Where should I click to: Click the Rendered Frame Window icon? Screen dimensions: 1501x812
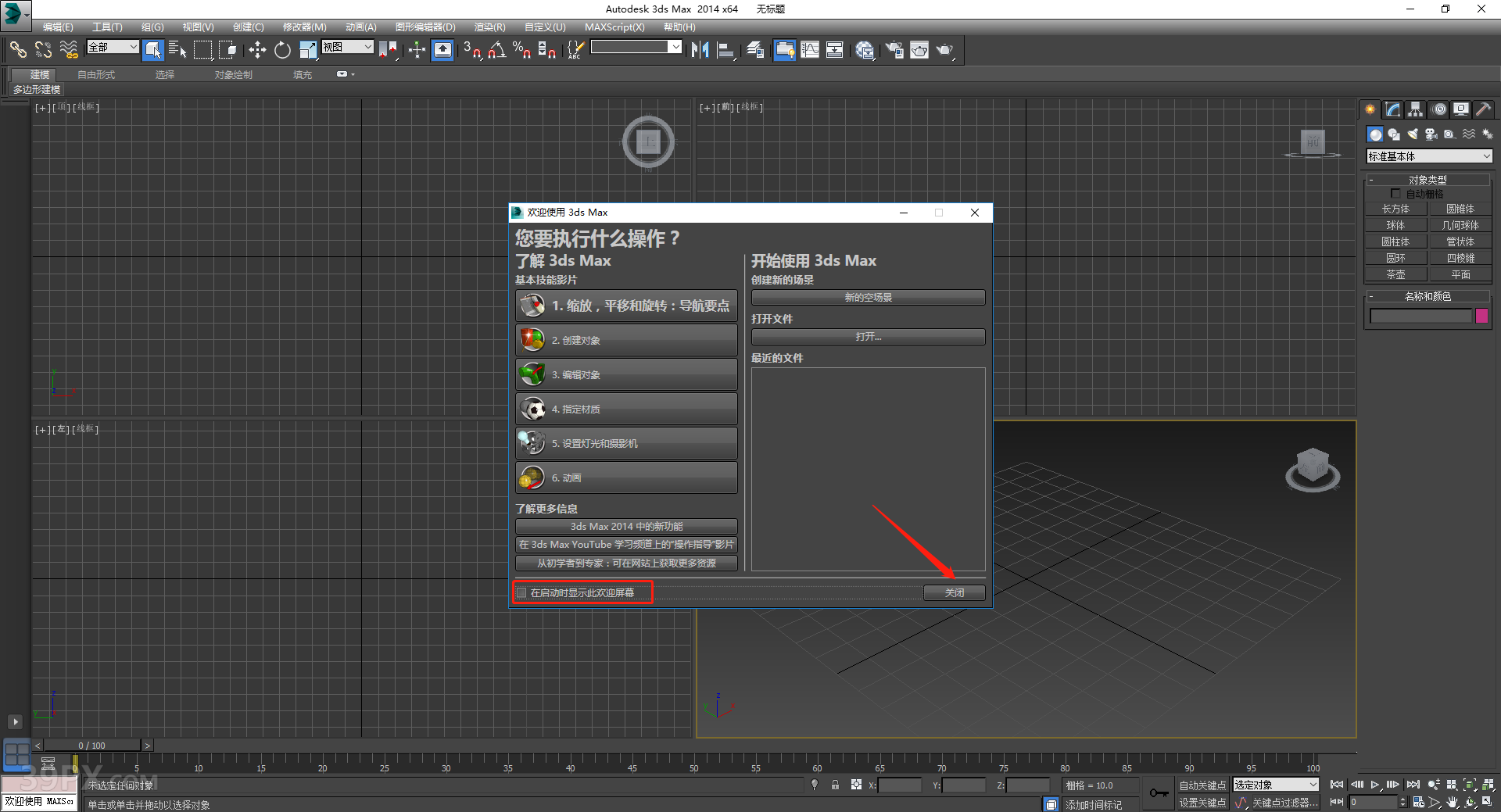click(x=919, y=50)
